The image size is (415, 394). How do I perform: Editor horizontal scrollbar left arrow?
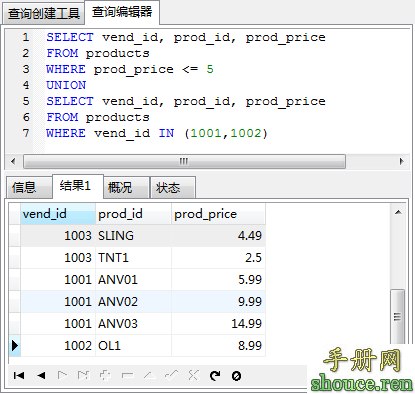coord(13,162)
